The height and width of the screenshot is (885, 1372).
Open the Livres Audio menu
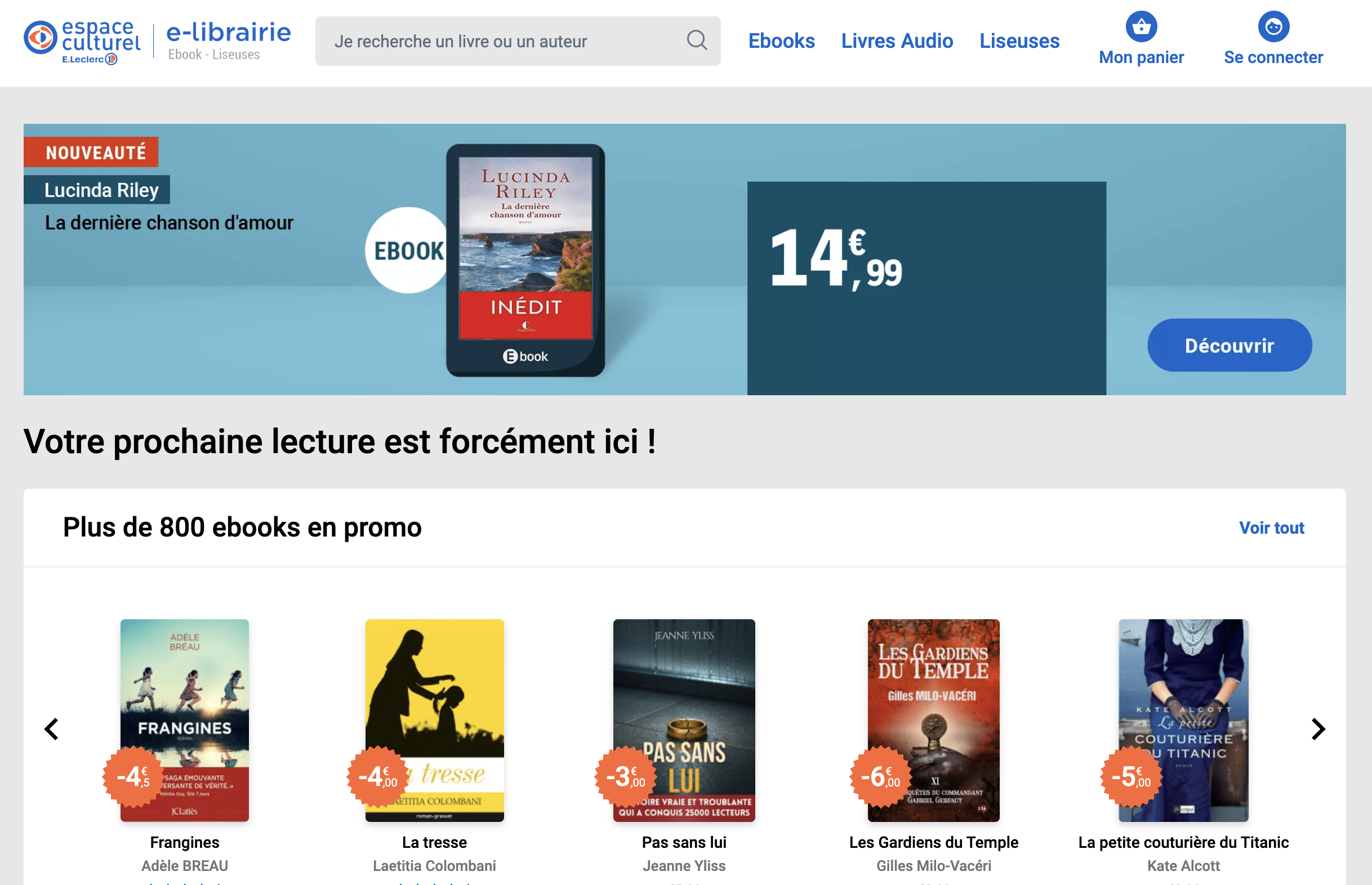(897, 41)
